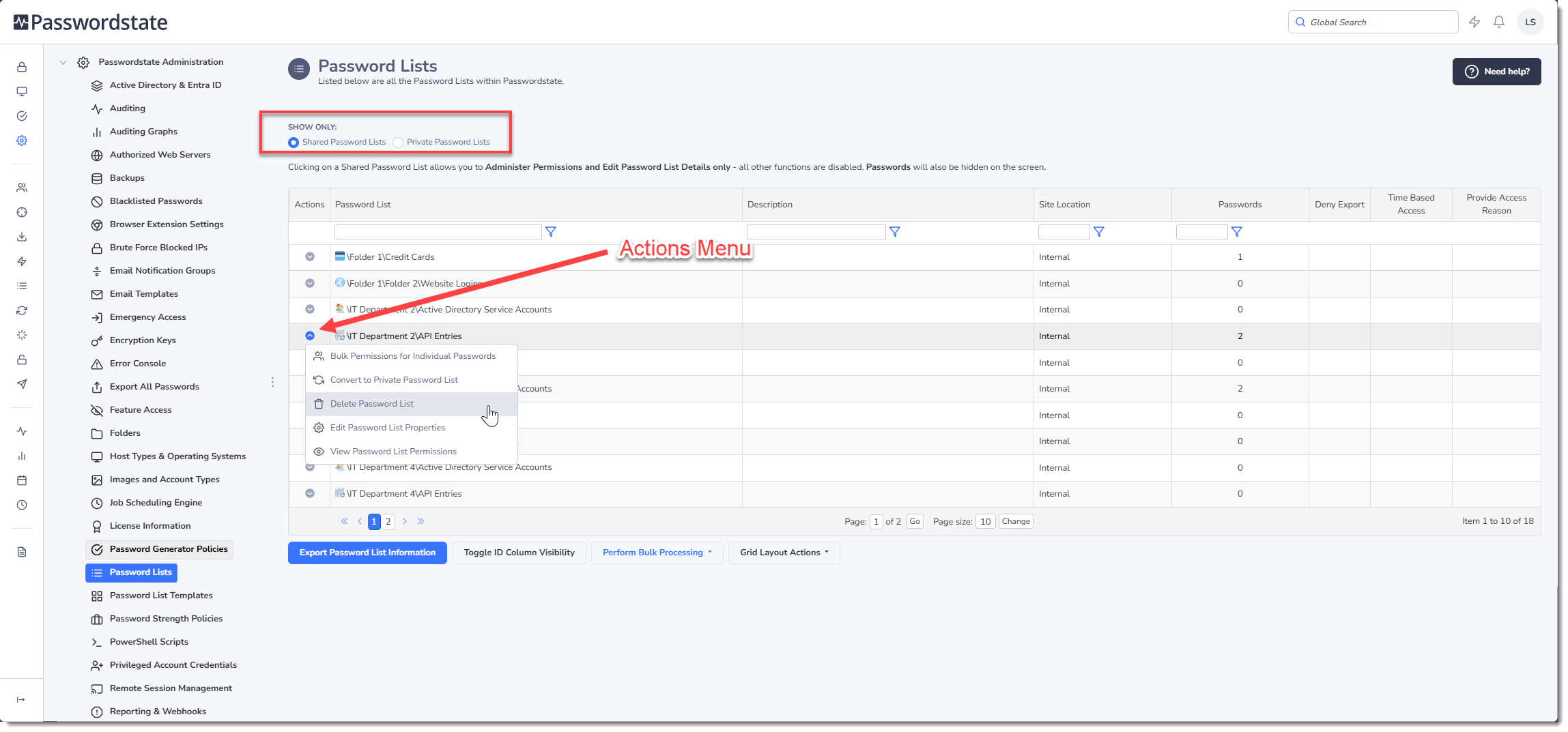Viewport: 1568px width, 732px height.
Task: Click the Need help? button
Action: pos(1496,72)
